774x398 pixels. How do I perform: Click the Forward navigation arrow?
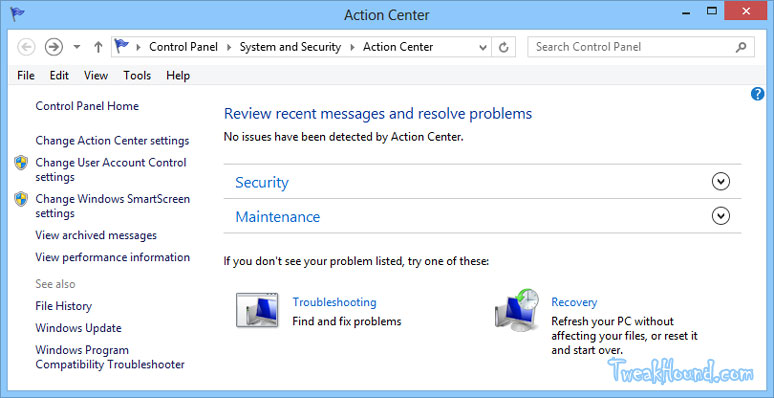(54, 47)
